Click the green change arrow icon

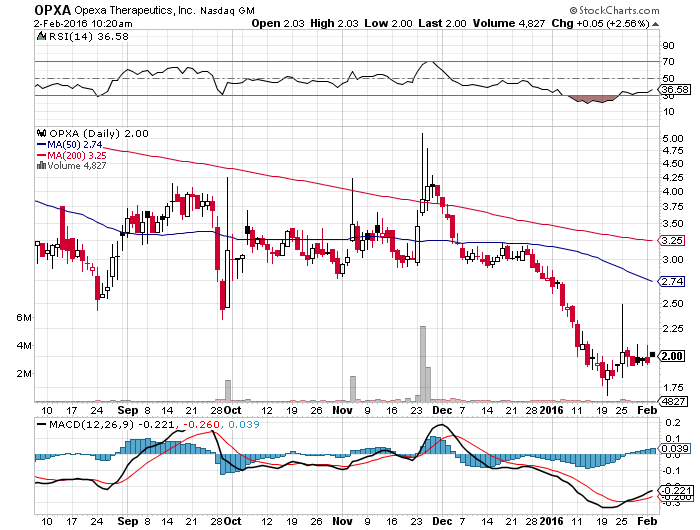[x=655, y=24]
